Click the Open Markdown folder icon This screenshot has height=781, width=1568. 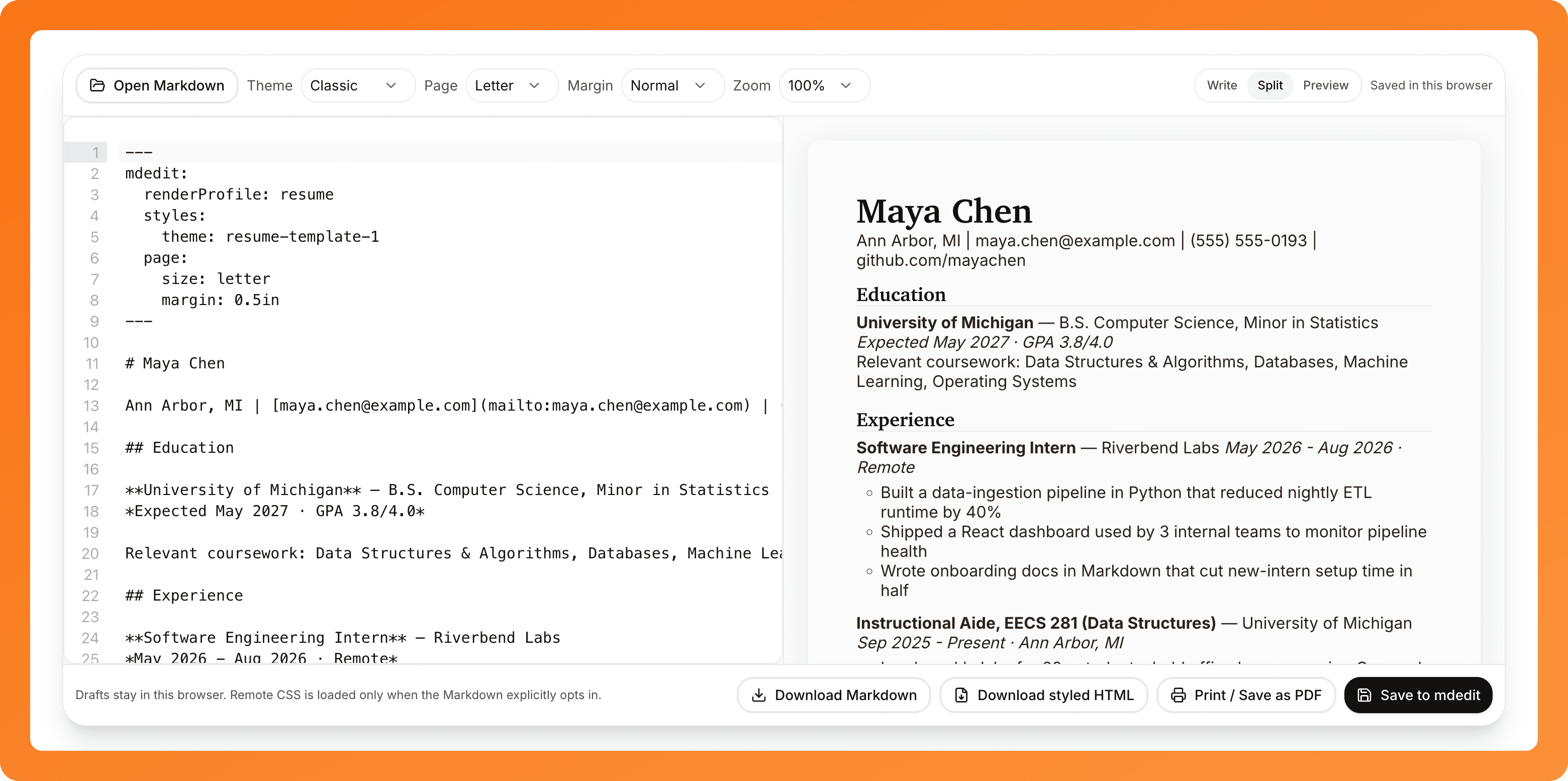click(97, 85)
